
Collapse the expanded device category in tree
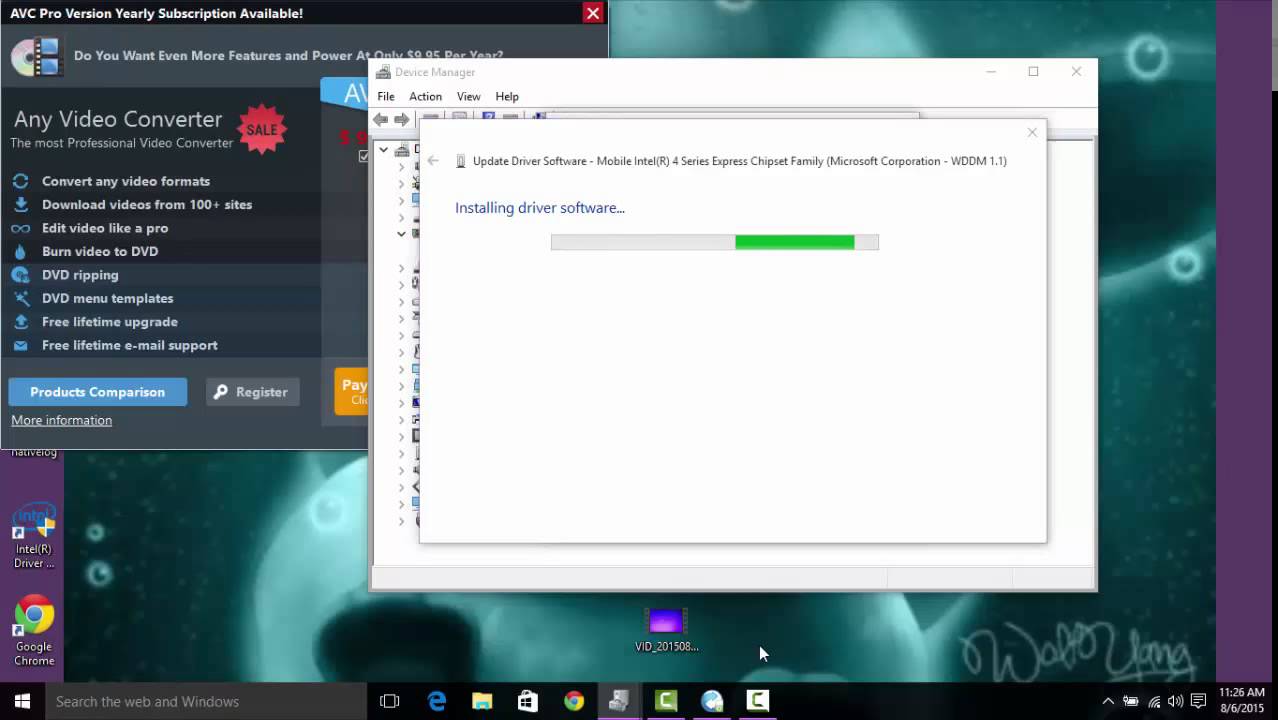[402, 234]
